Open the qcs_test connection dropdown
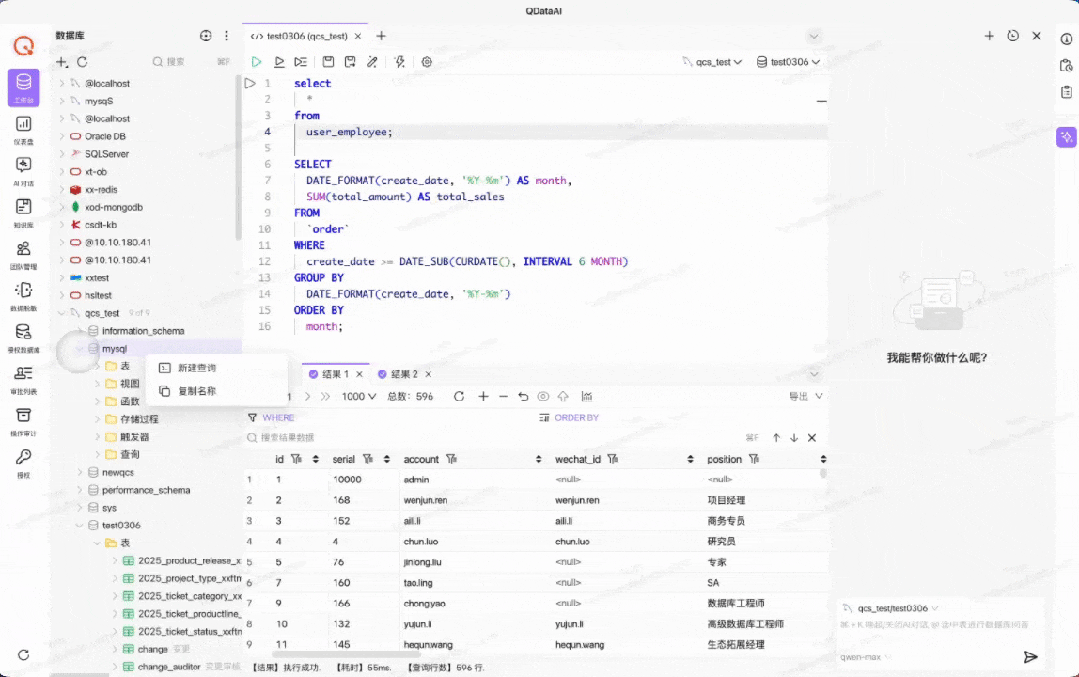 pos(712,62)
